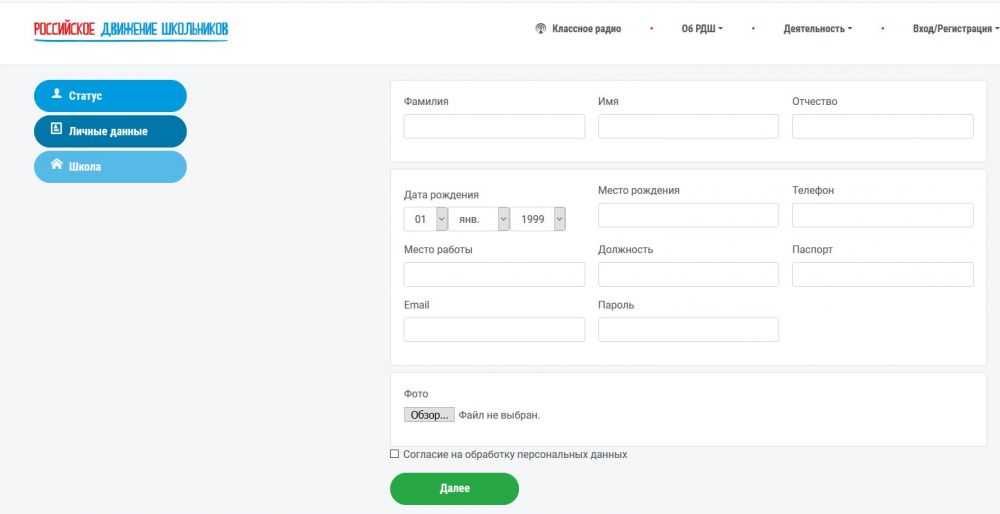The image size is (1000, 514).
Task: Click the Дата рождения label
Action: coord(441,195)
